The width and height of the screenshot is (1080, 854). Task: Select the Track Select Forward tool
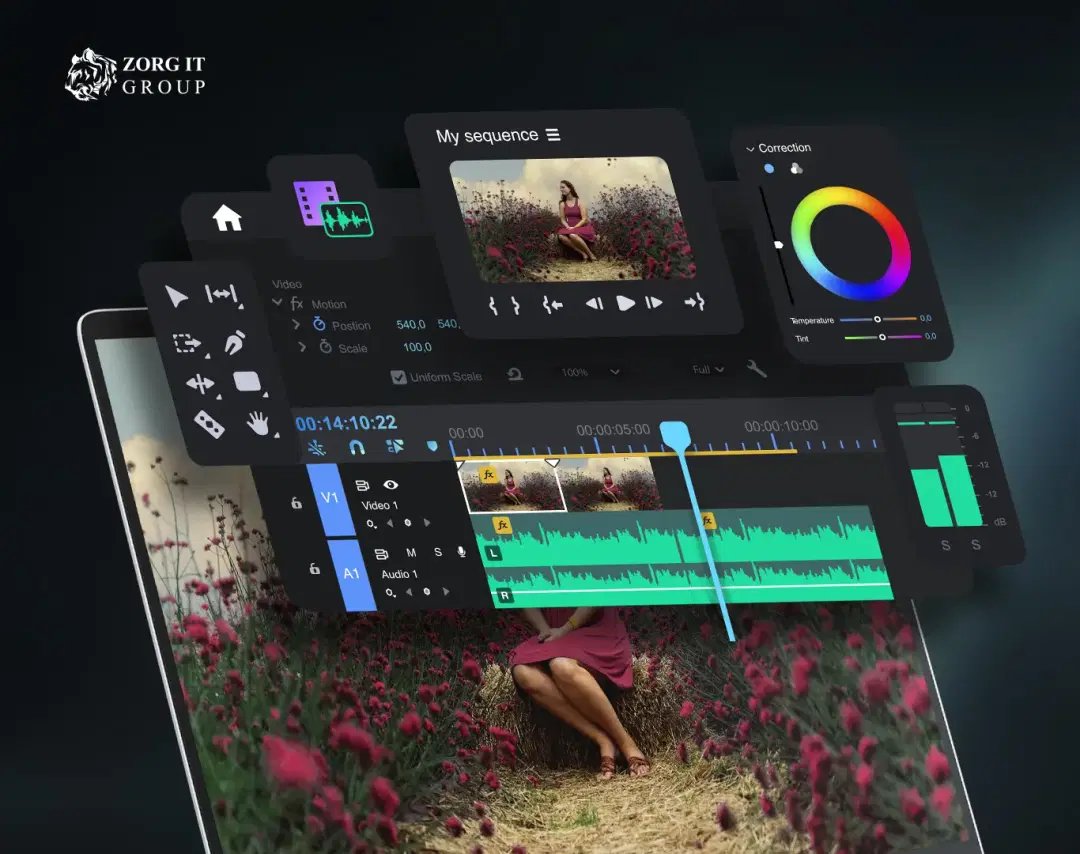pyautogui.click(x=189, y=342)
